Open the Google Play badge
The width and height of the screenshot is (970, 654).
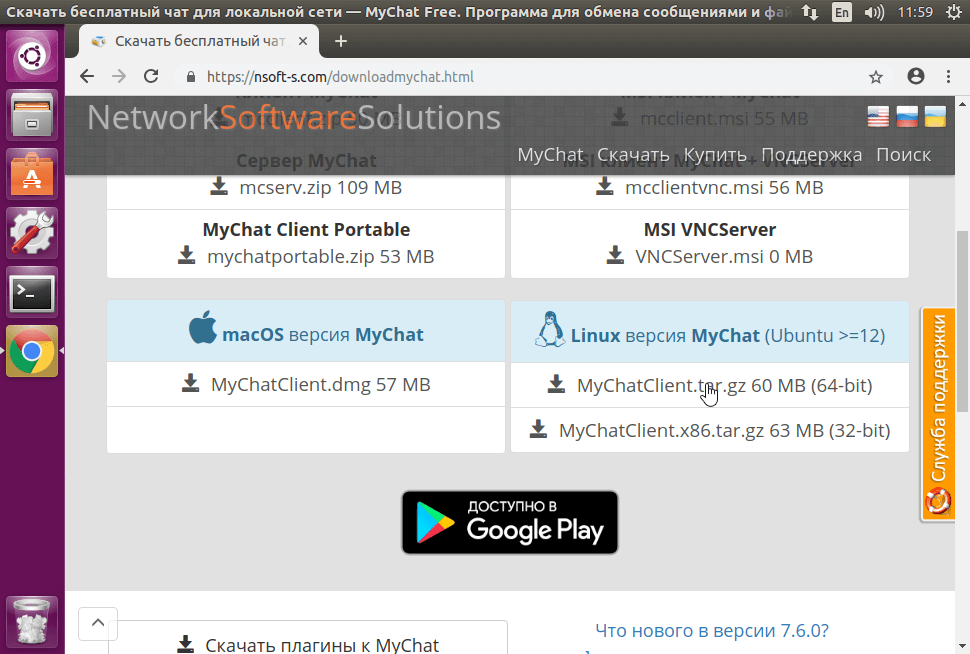point(509,521)
